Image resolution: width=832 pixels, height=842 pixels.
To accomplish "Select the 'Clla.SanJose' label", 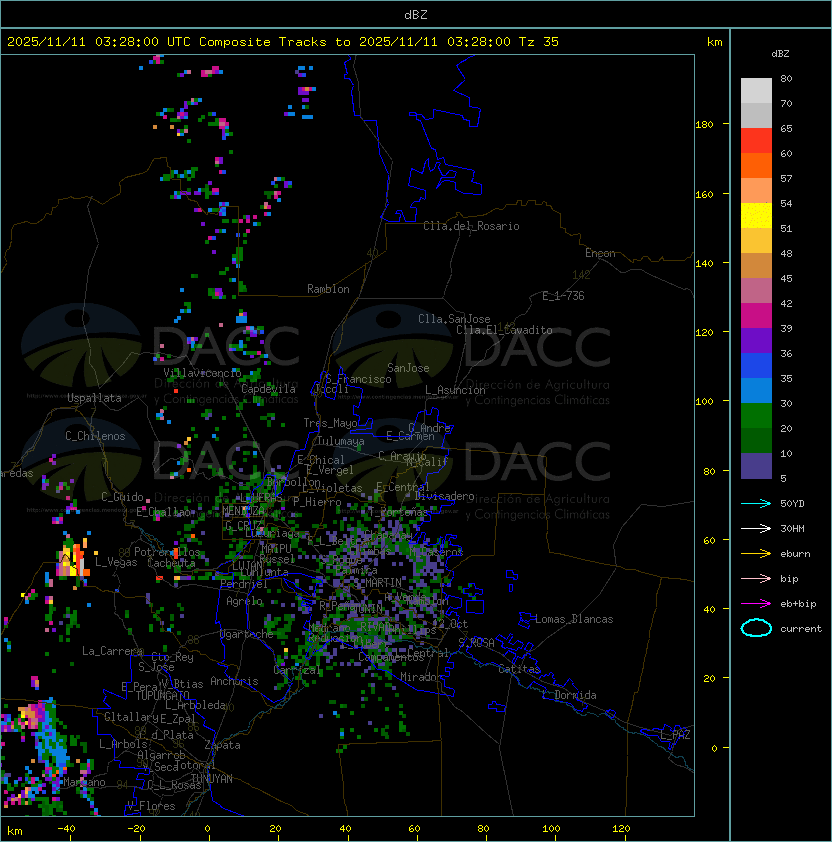I will click(454, 319).
